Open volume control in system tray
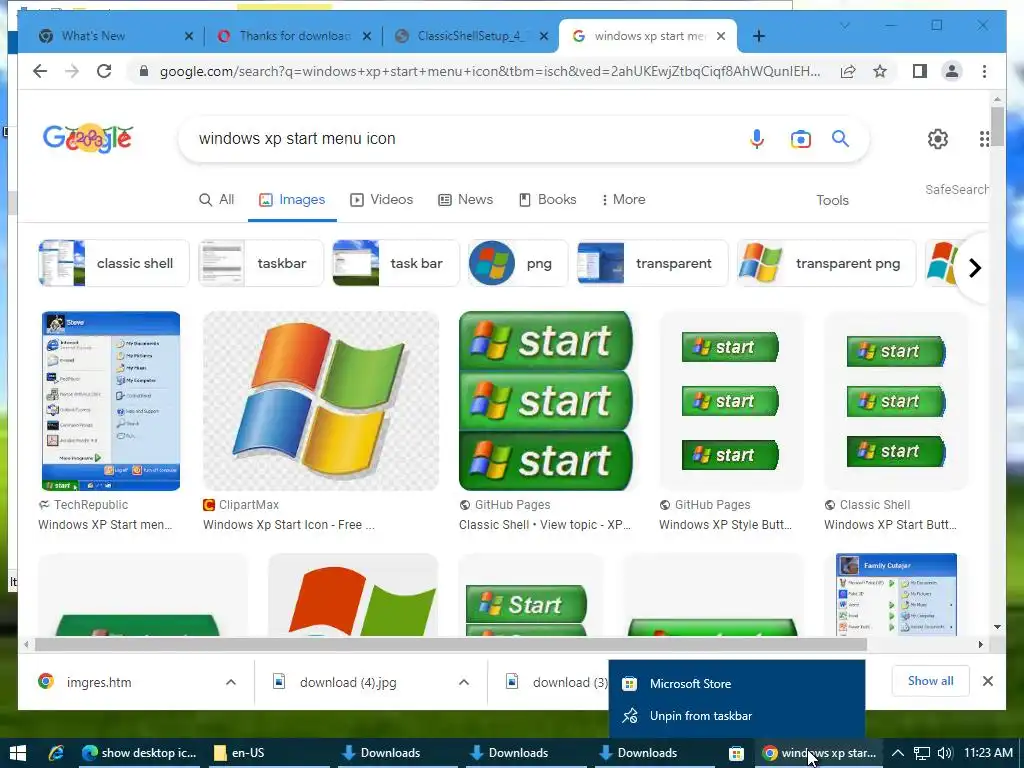Screen dimensions: 1024x768 coord(944,753)
